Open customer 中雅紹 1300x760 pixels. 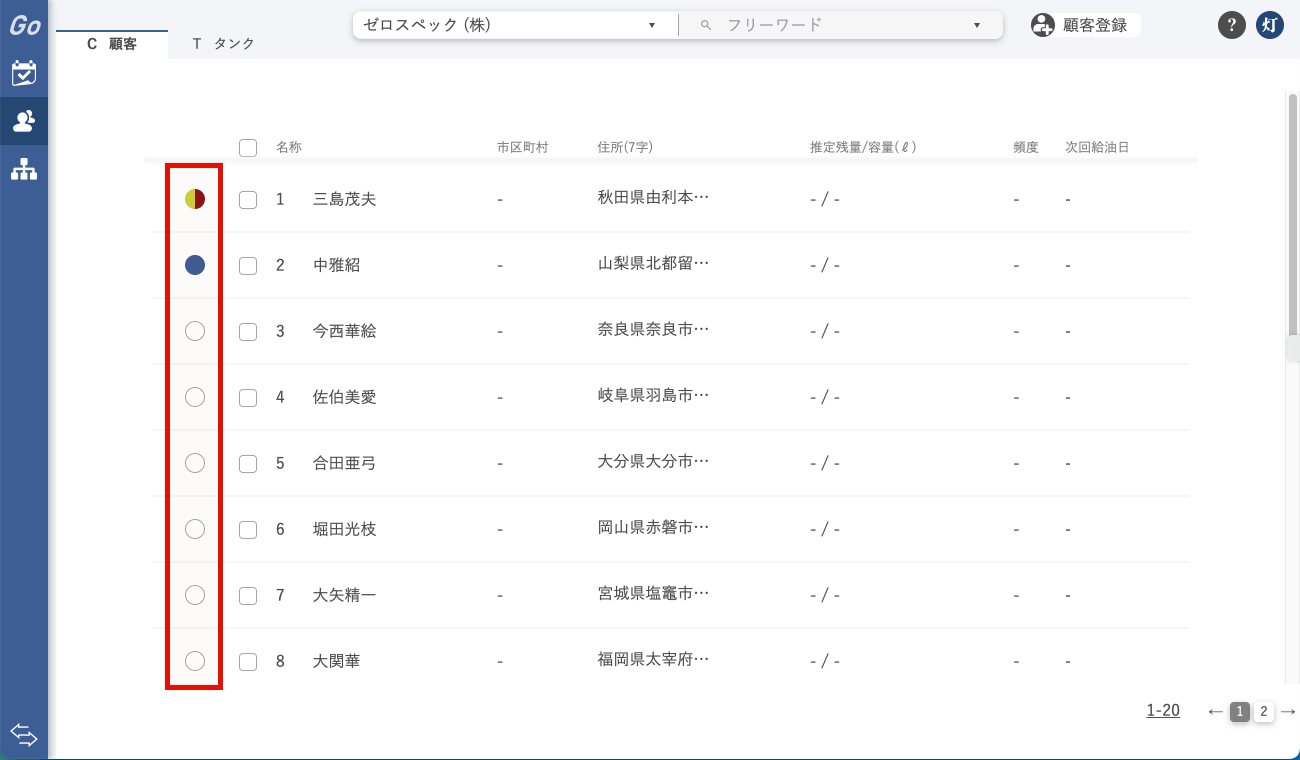click(x=337, y=265)
